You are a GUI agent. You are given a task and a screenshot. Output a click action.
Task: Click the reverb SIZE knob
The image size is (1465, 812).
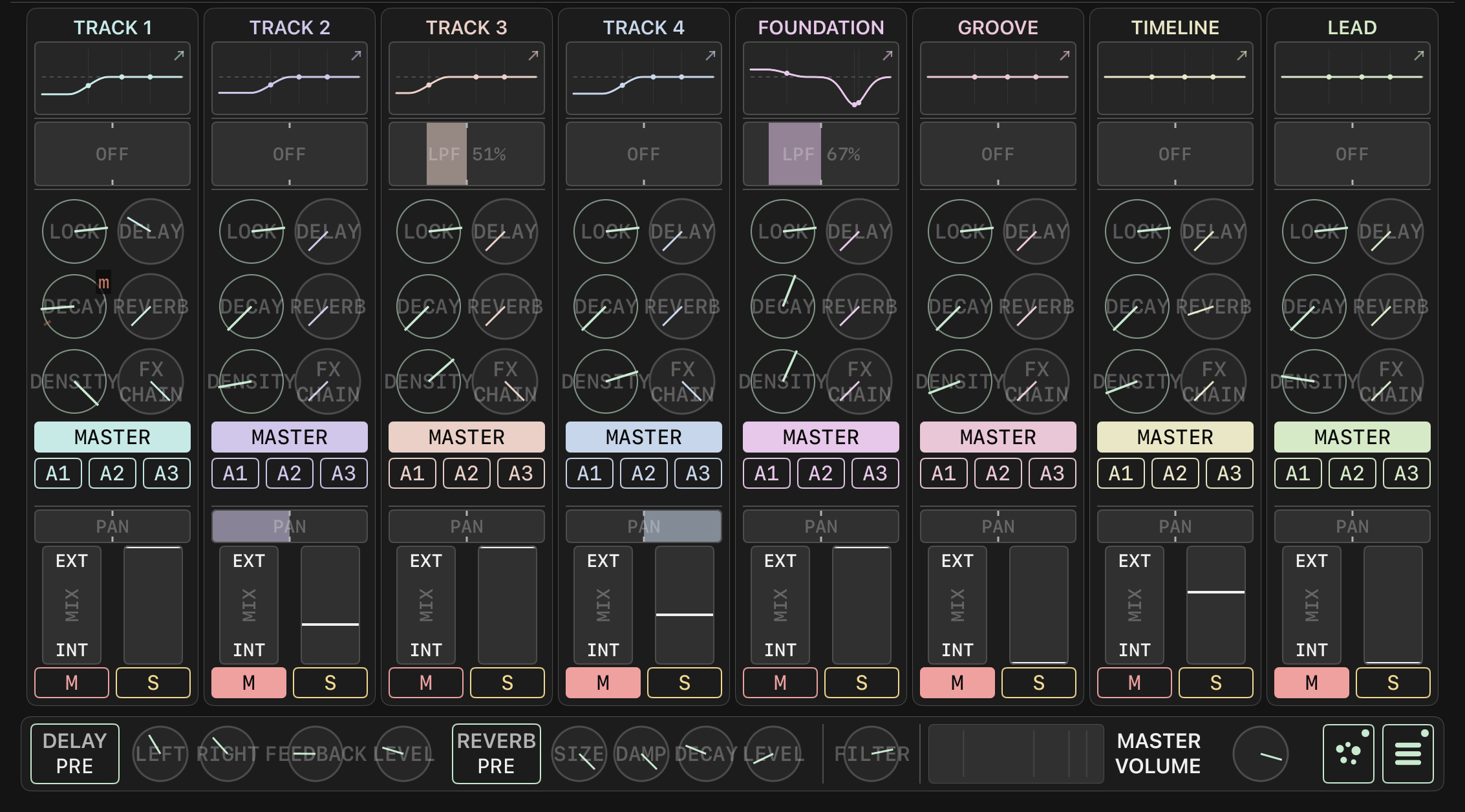[579, 754]
